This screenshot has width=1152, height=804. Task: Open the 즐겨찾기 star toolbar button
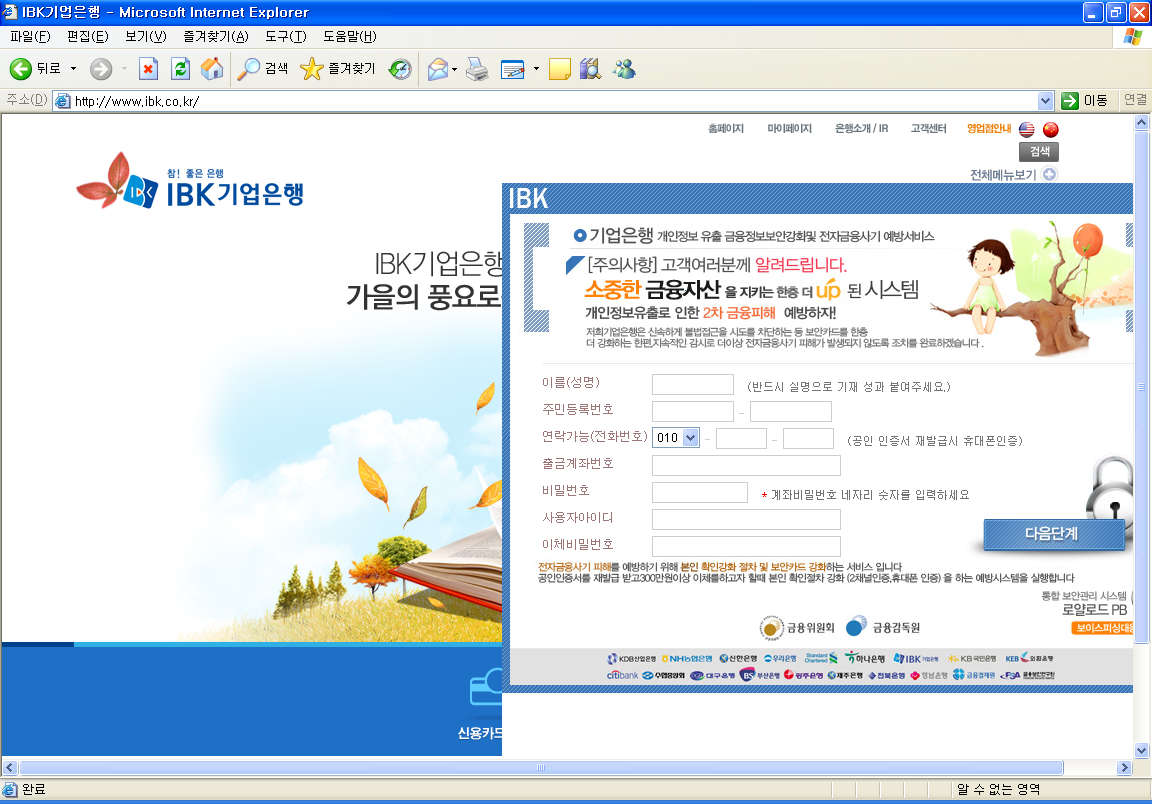[x=338, y=69]
